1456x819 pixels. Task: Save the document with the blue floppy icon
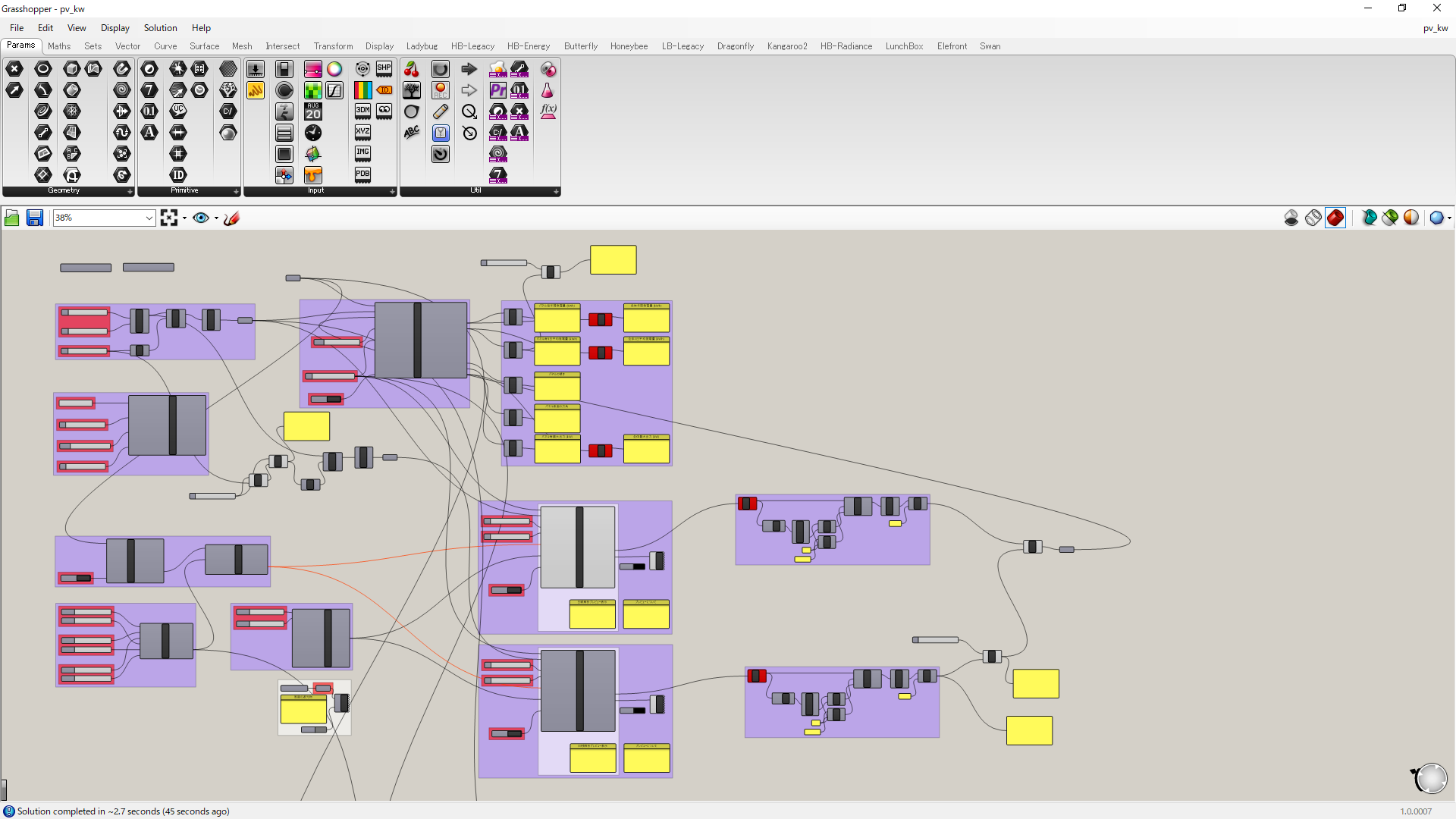point(35,218)
